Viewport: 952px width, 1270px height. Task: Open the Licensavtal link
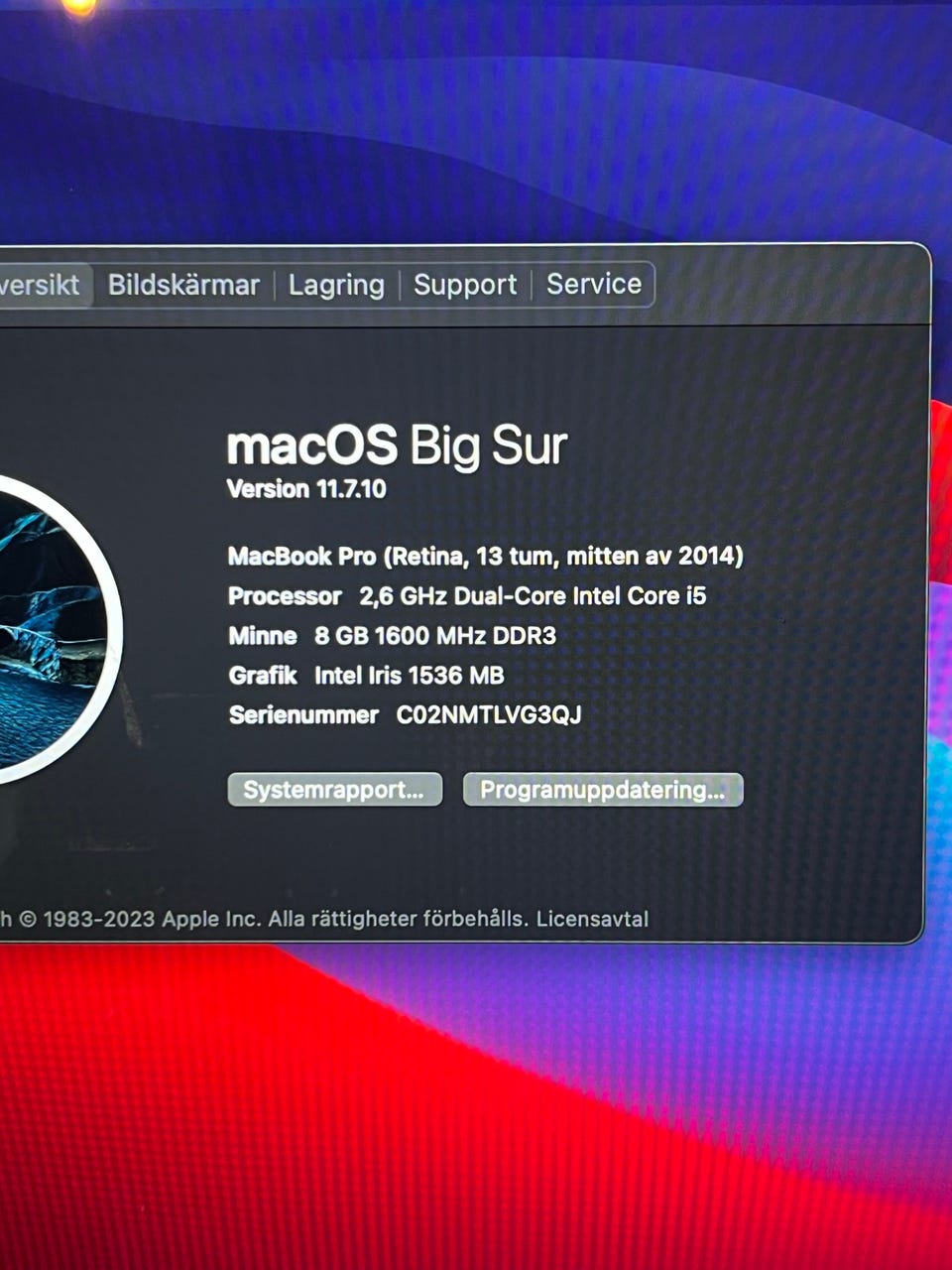[593, 919]
